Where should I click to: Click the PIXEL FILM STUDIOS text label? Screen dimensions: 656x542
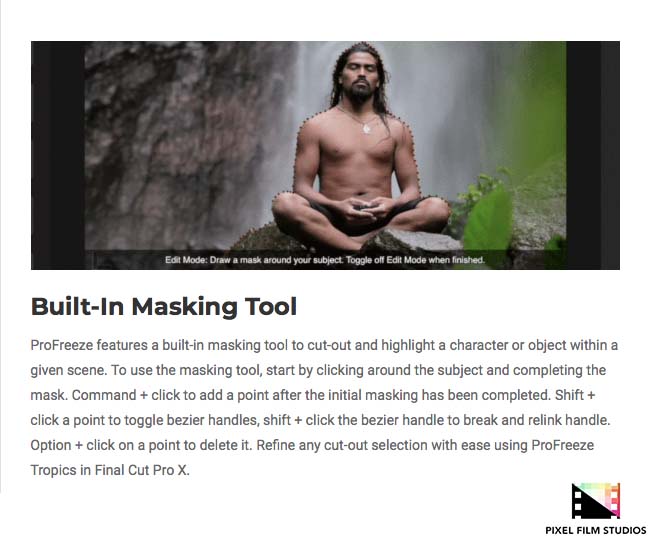click(x=596, y=530)
